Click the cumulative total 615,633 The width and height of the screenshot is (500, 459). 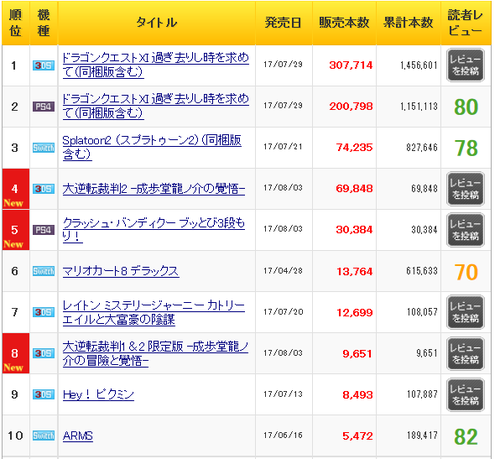coord(422,271)
